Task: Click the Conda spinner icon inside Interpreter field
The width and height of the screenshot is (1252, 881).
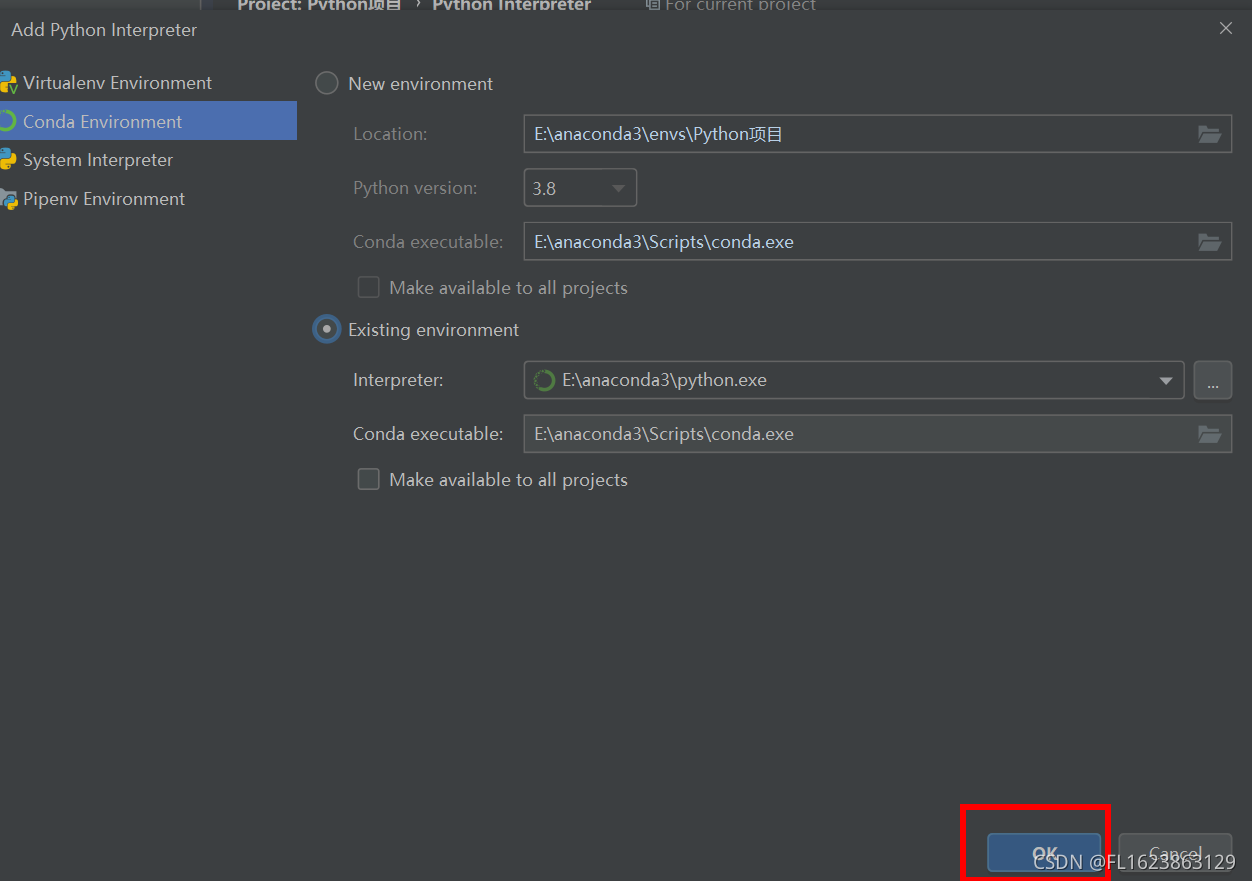Action: point(544,380)
